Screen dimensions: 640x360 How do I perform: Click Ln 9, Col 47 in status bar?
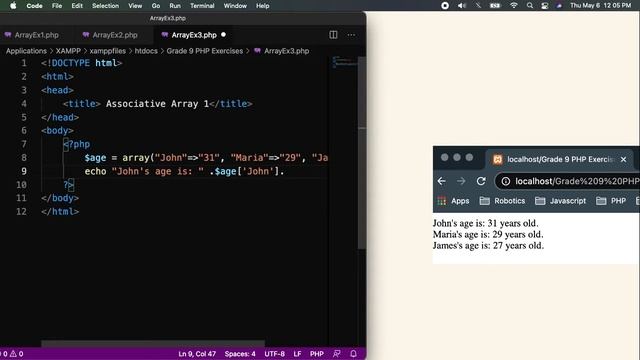[197, 354]
